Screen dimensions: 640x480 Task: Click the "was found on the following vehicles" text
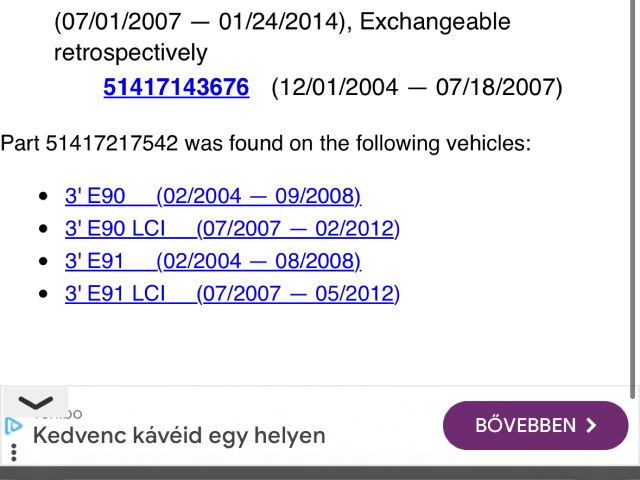[357, 143]
